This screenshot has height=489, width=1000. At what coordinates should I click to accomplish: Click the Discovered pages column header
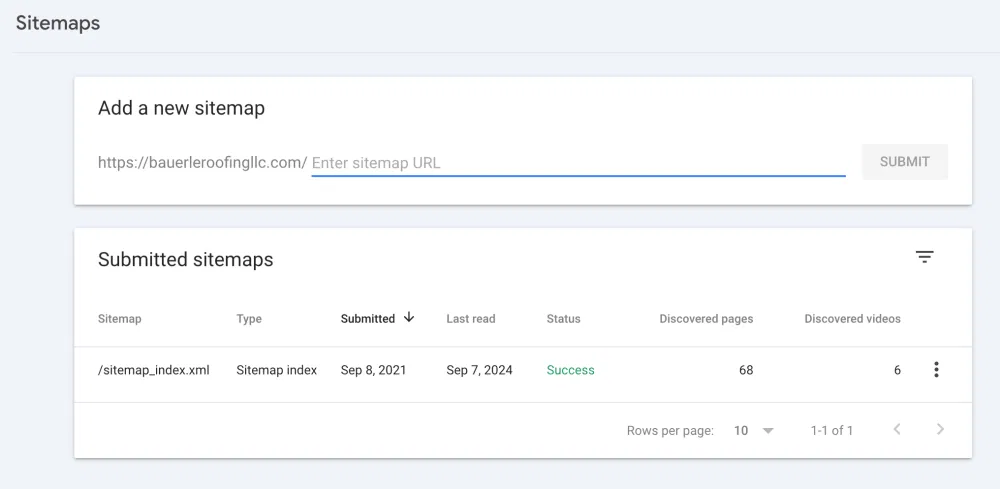tap(706, 319)
